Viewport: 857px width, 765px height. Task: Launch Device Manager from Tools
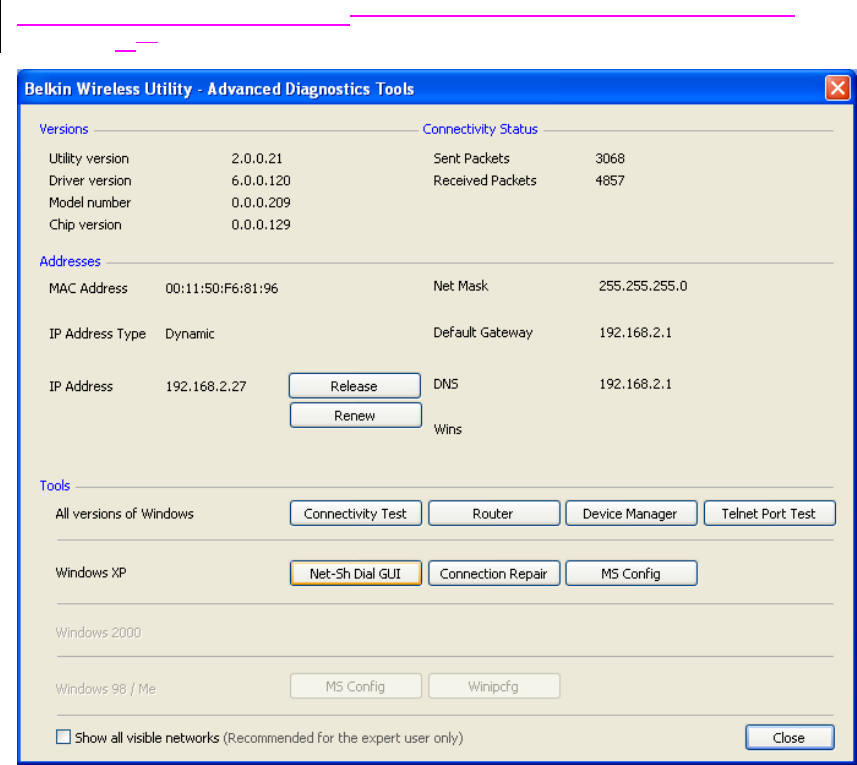point(630,514)
